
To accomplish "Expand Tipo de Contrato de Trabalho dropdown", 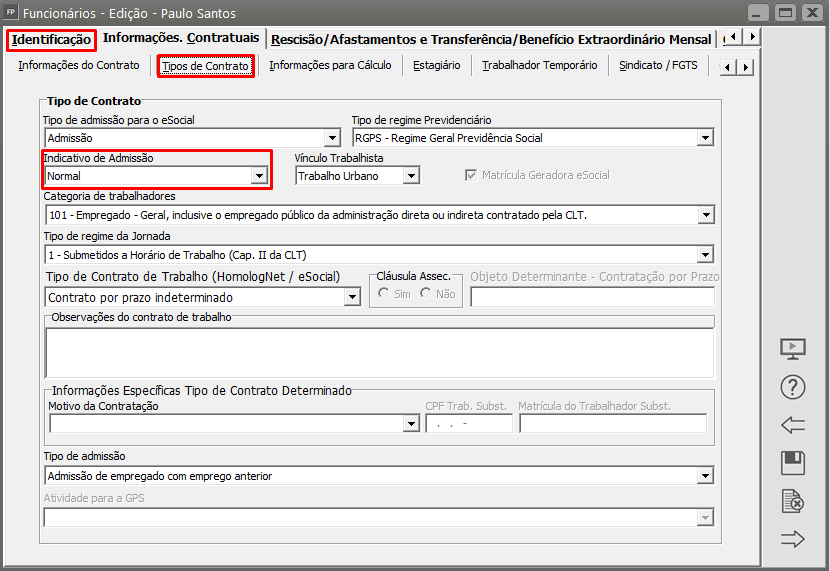I will [352, 297].
